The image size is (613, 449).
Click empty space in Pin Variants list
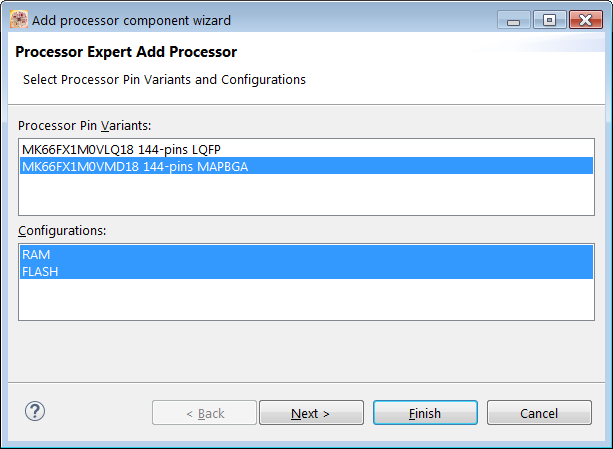[x=306, y=195]
